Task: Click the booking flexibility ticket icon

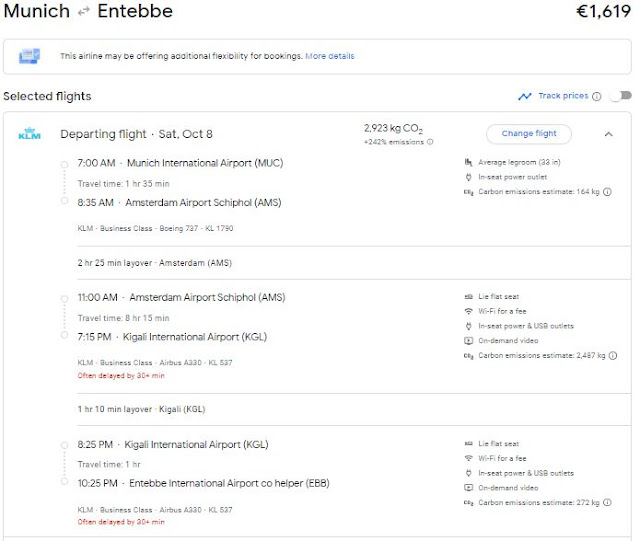Action: click(29, 56)
